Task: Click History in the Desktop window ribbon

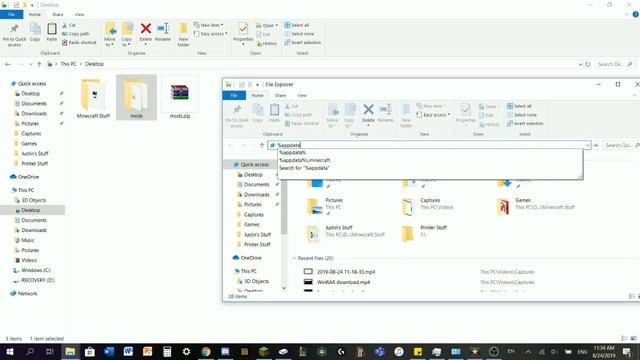Action: (x=267, y=43)
